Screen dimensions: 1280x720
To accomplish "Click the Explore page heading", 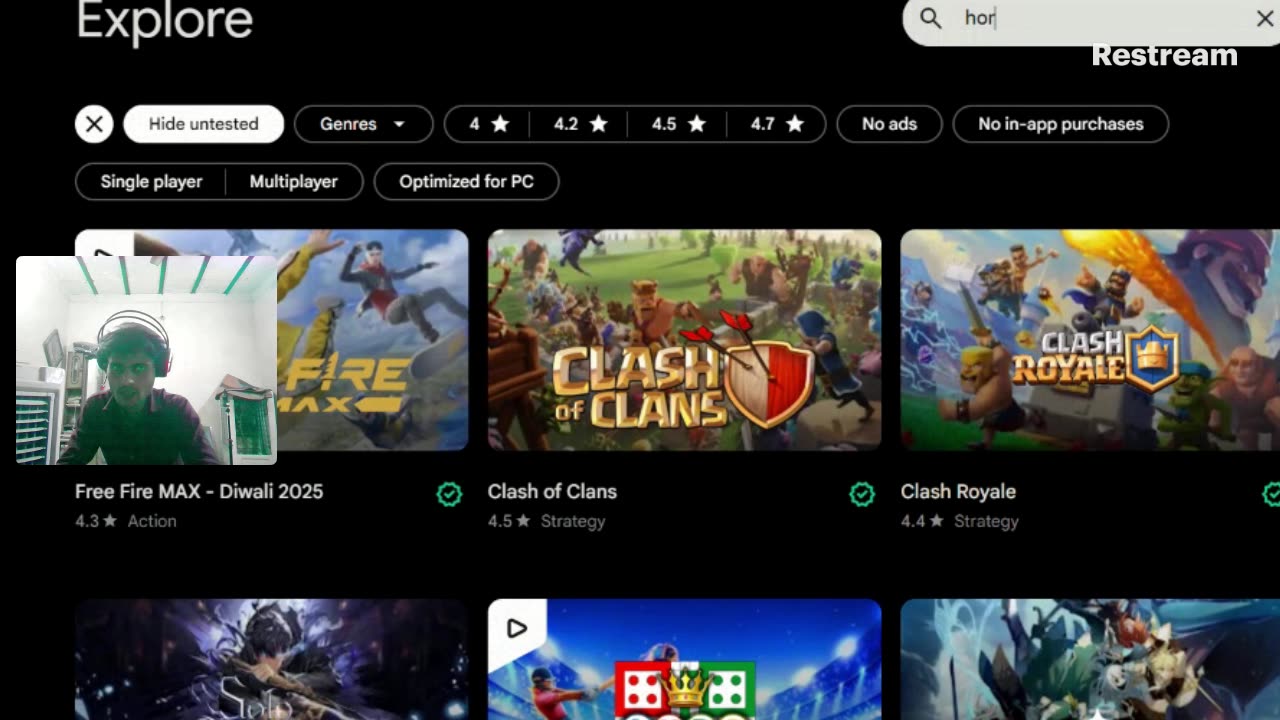I will coord(165,20).
